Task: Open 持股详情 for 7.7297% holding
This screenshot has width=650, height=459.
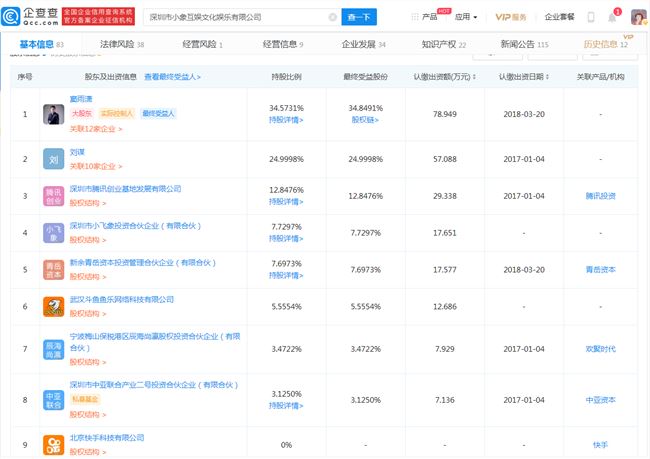Action: (x=286, y=238)
